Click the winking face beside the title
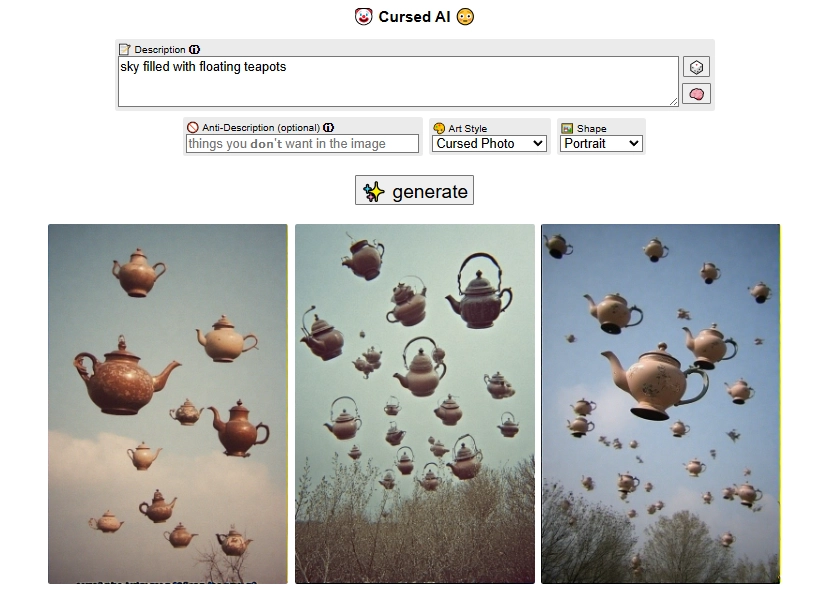The image size is (834, 592). point(464,16)
